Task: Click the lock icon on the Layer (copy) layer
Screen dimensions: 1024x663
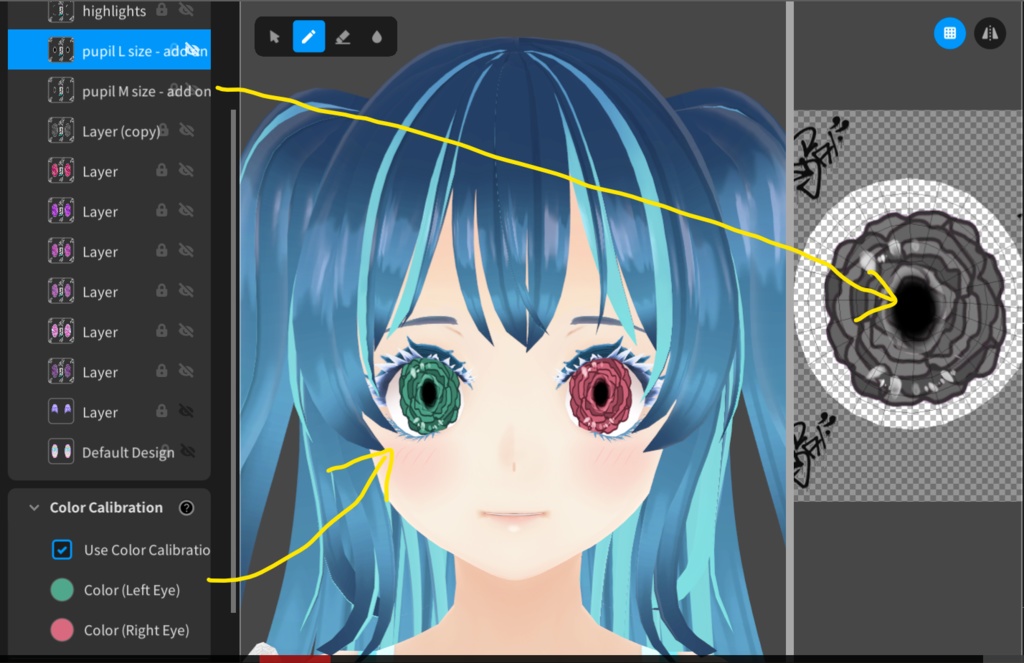Action: (163, 131)
